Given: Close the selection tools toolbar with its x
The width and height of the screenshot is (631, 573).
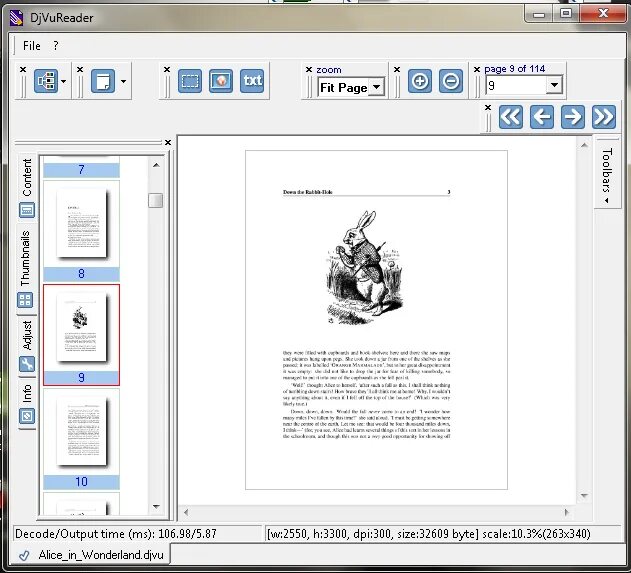Looking at the screenshot, I should [167, 70].
